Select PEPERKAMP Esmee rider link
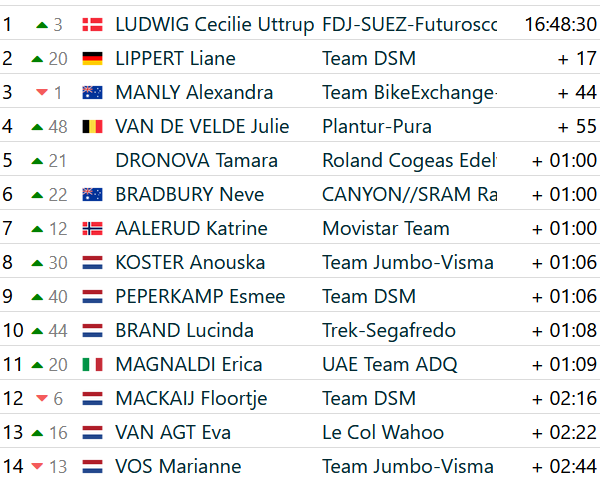This screenshot has height=479, width=600. pyautogui.click(x=201, y=297)
